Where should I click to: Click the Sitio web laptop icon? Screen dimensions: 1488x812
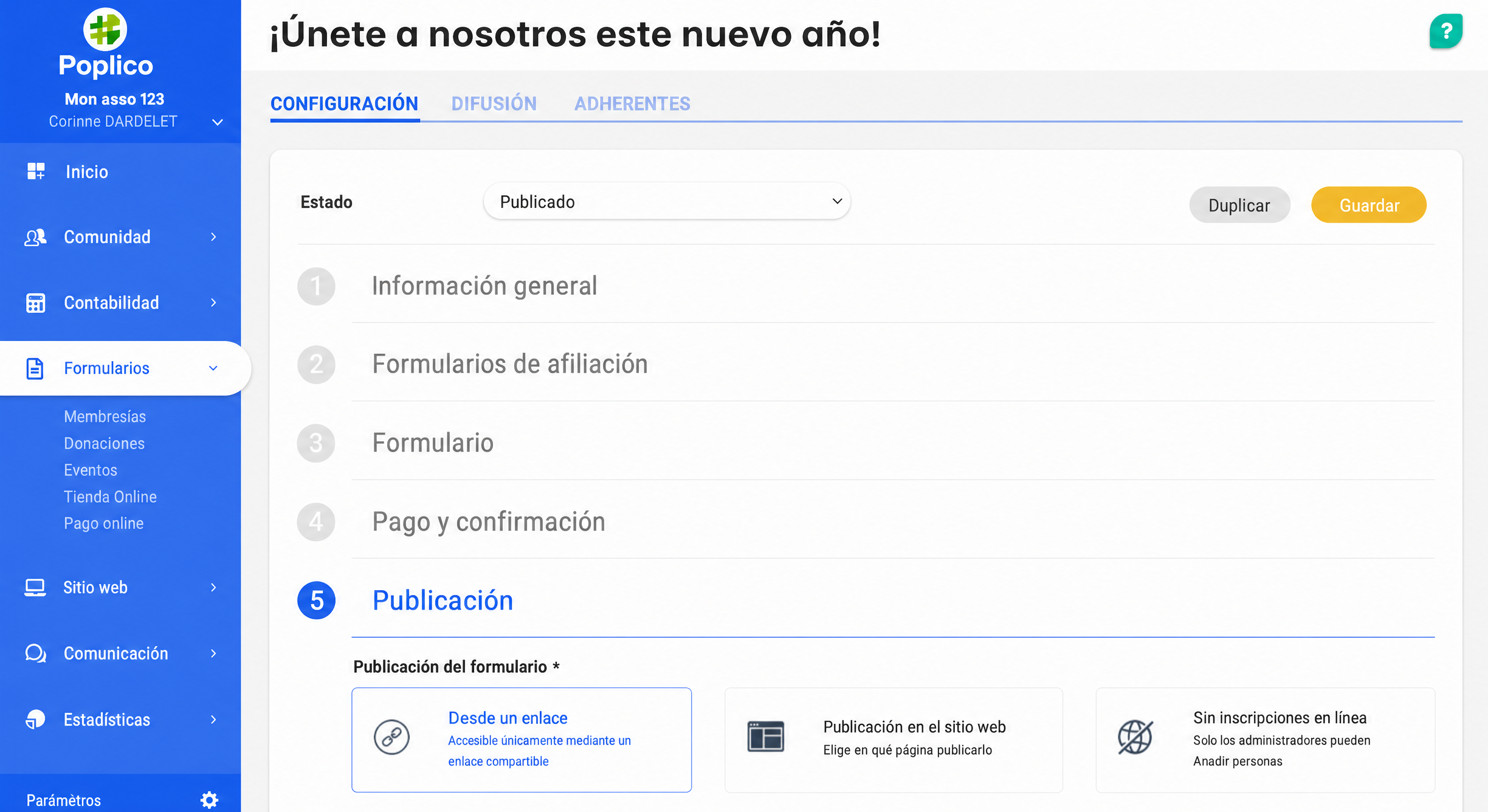(35, 588)
